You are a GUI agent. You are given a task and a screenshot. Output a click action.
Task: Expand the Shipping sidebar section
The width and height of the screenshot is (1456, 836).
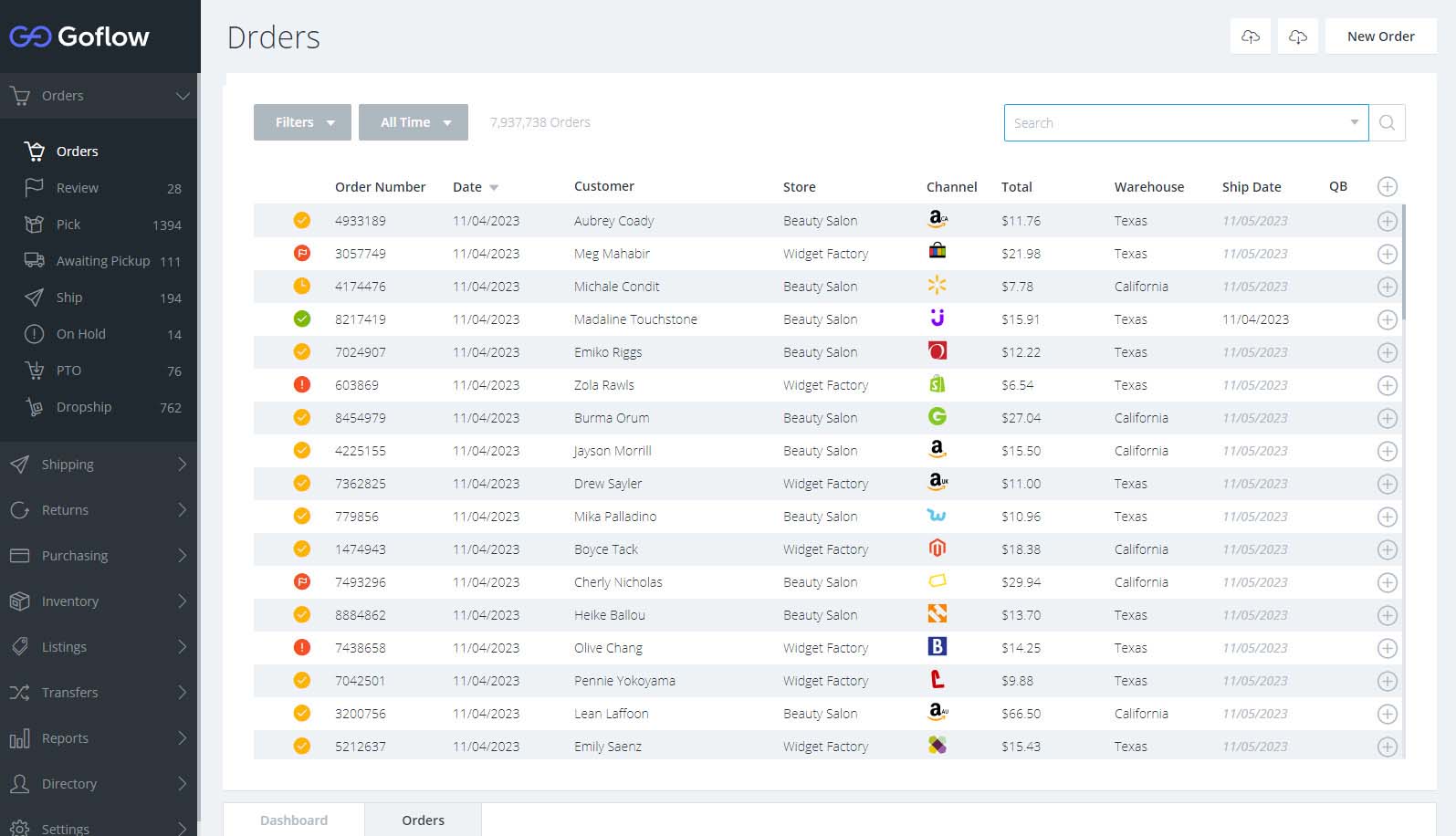[x=99, y=465]
